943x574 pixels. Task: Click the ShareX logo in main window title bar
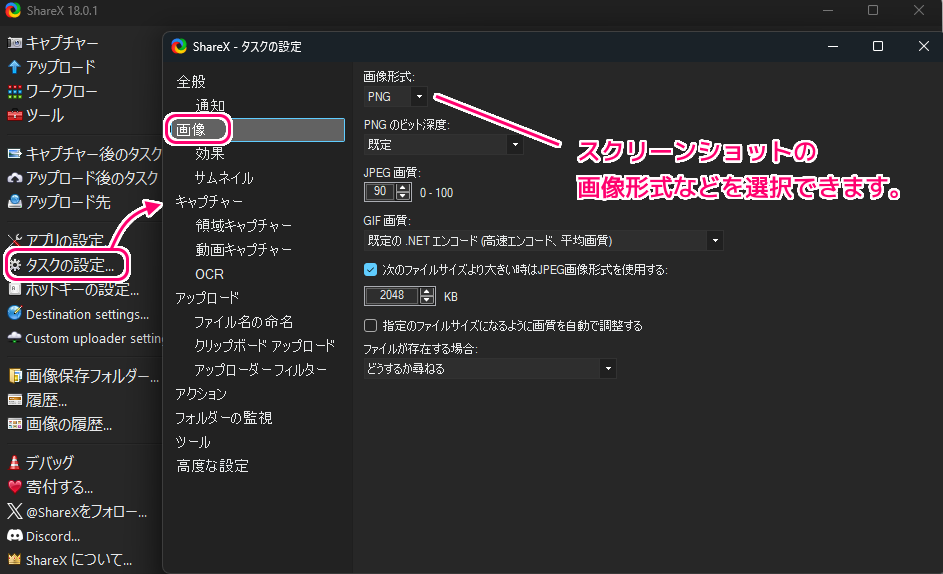tap(13, 10)
